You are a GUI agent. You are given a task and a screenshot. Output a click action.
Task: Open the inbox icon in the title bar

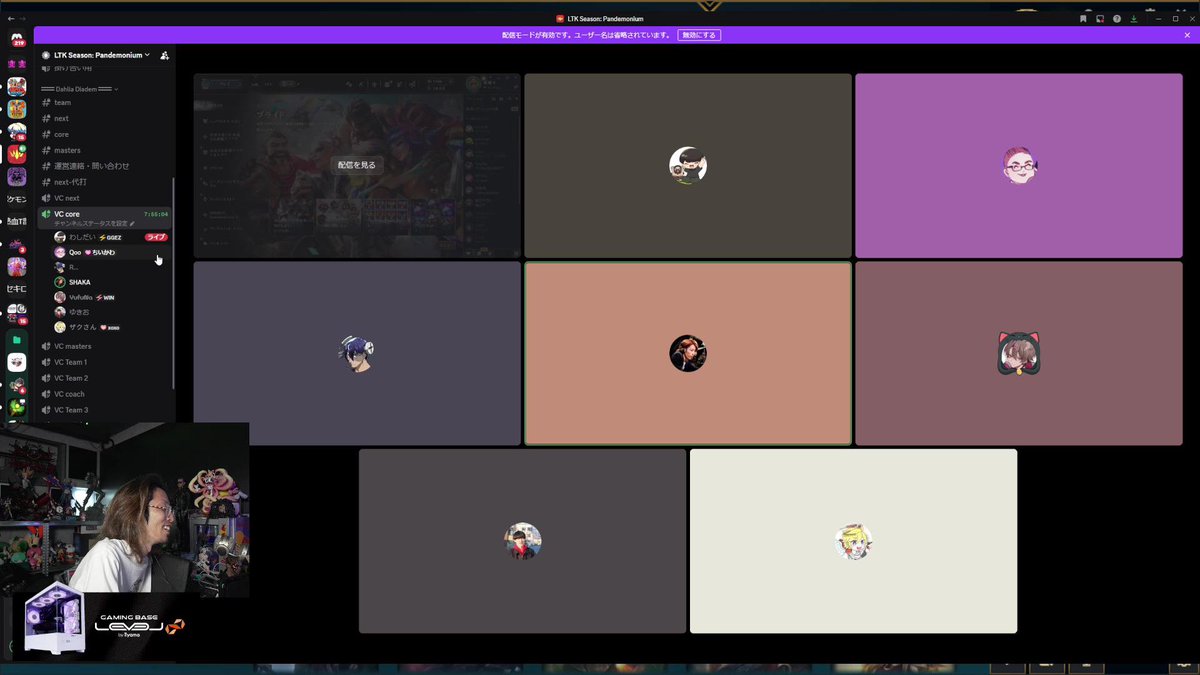click(x=1100, y=19)
